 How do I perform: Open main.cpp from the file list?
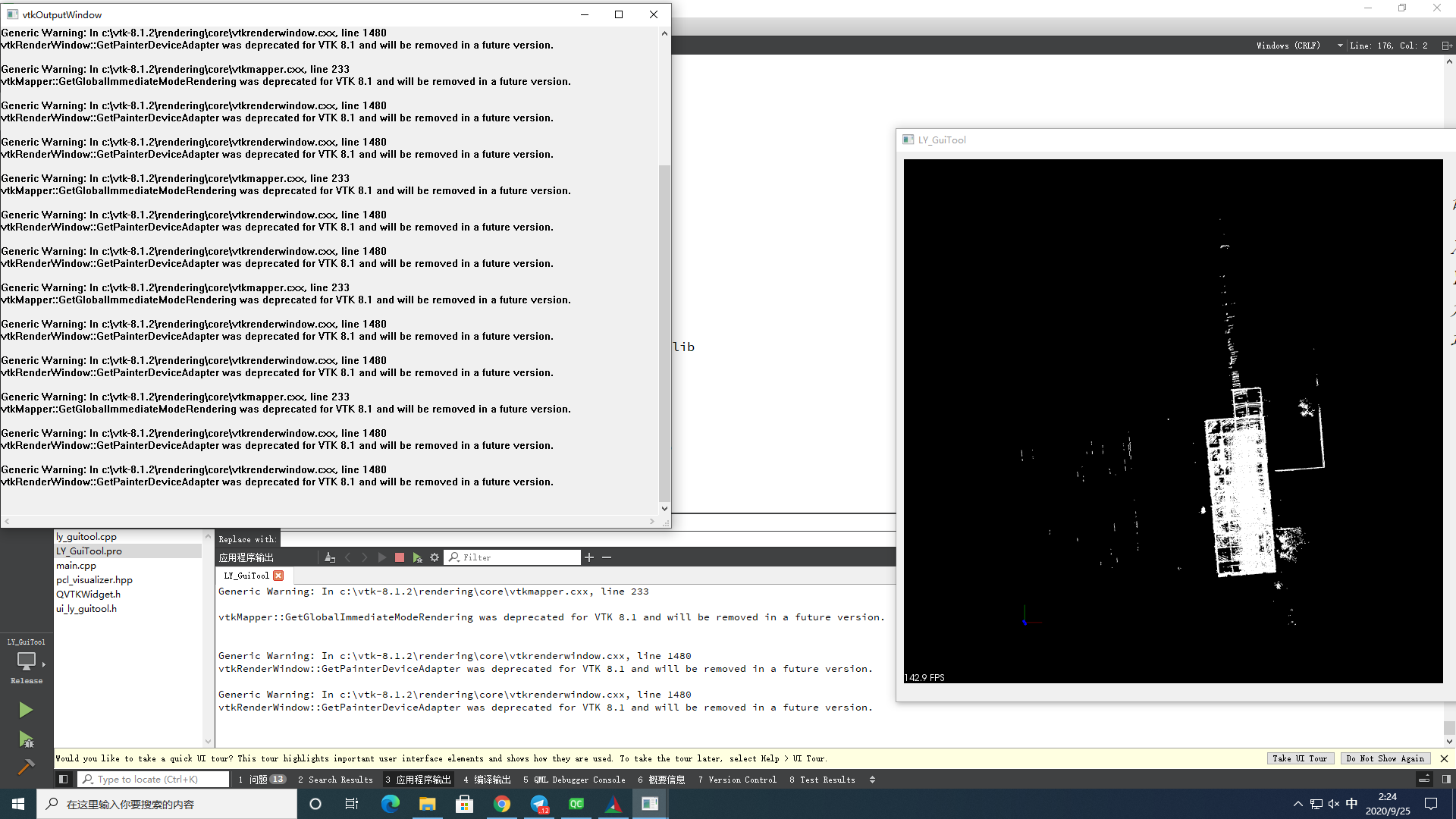(76, 565)
